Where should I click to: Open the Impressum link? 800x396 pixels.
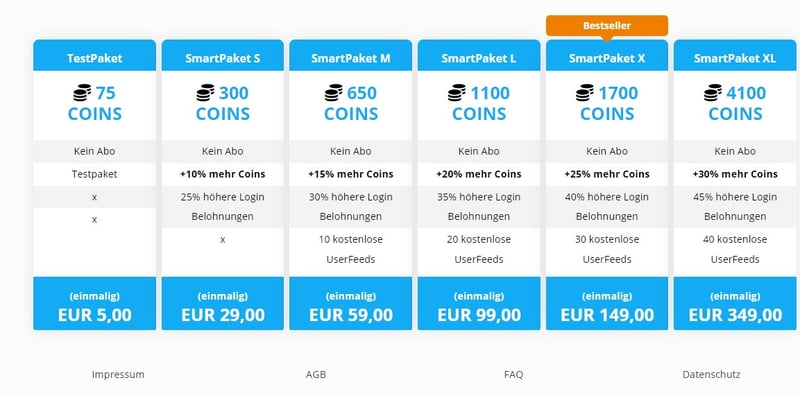[118, 375]
